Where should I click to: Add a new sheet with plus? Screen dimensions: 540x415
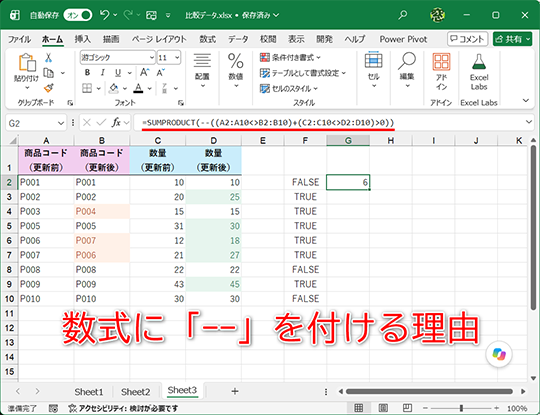click(235, 391)
